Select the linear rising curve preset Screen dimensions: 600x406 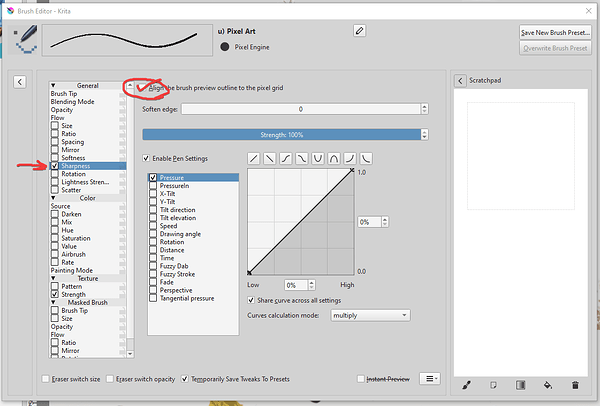[254, 158]
